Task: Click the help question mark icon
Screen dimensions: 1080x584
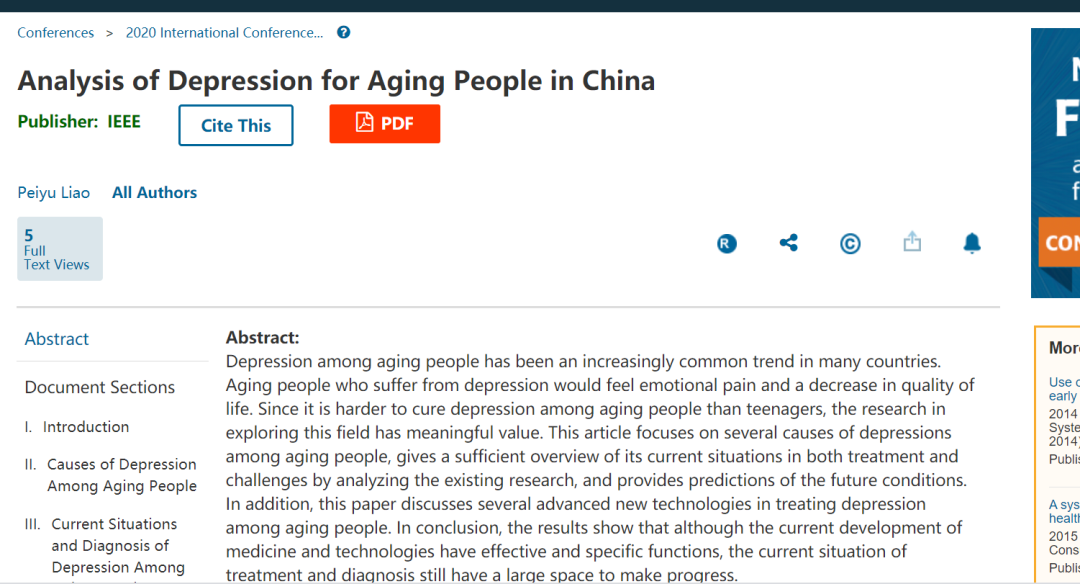Action: click(344, 32)
